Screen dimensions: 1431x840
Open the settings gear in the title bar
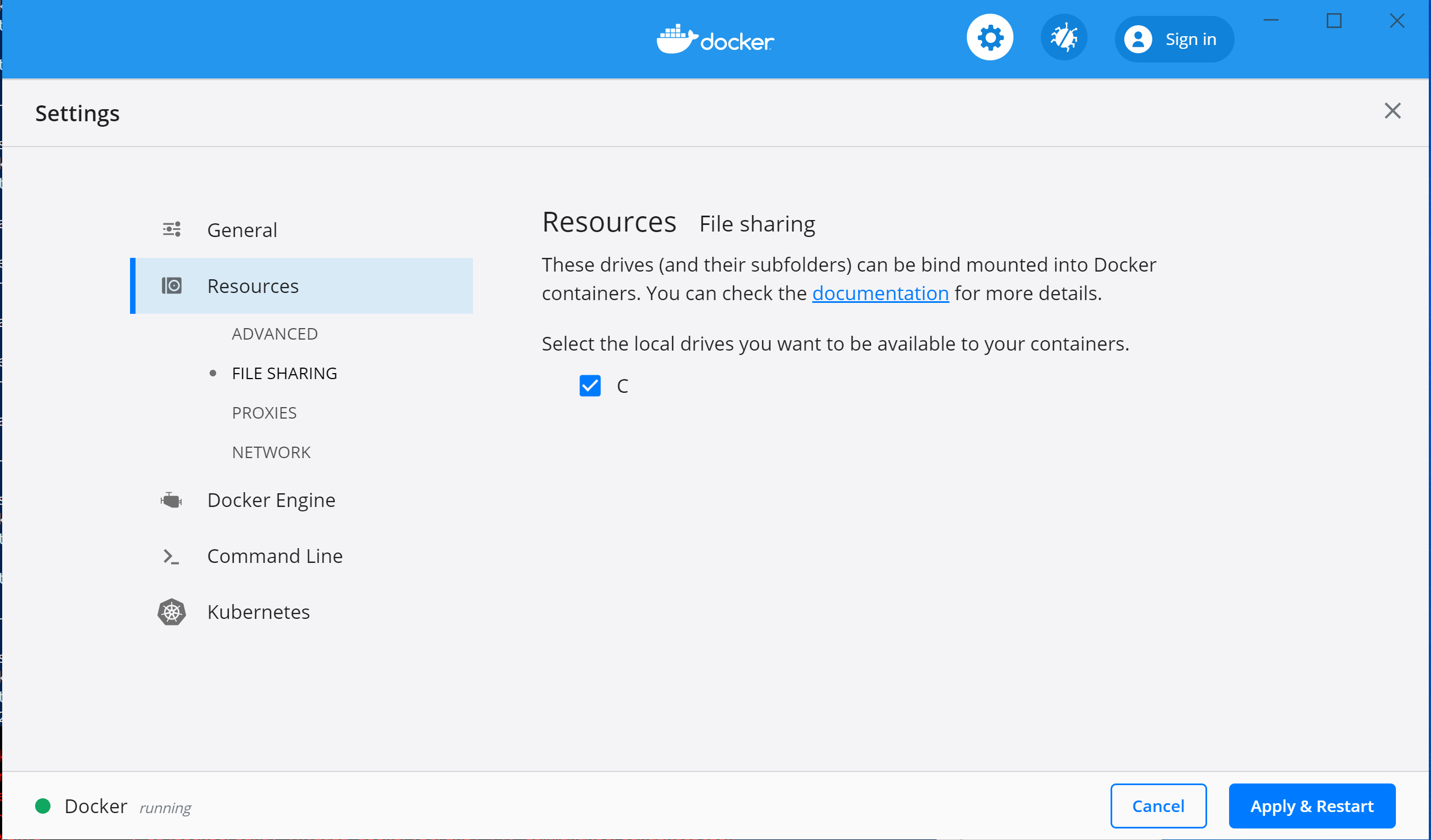click(989, 37)
